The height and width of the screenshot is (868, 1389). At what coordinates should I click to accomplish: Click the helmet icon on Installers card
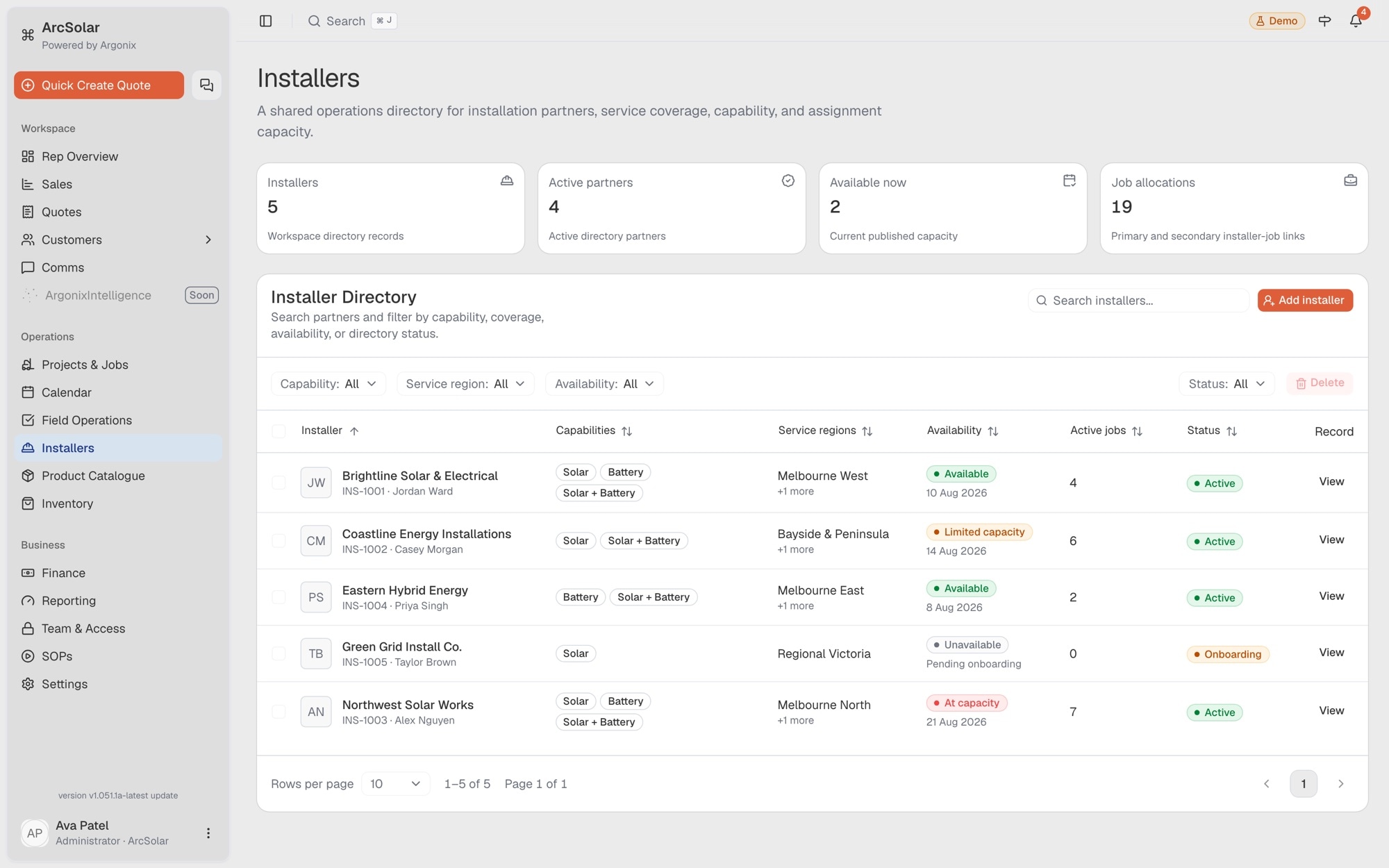point(507,181)
